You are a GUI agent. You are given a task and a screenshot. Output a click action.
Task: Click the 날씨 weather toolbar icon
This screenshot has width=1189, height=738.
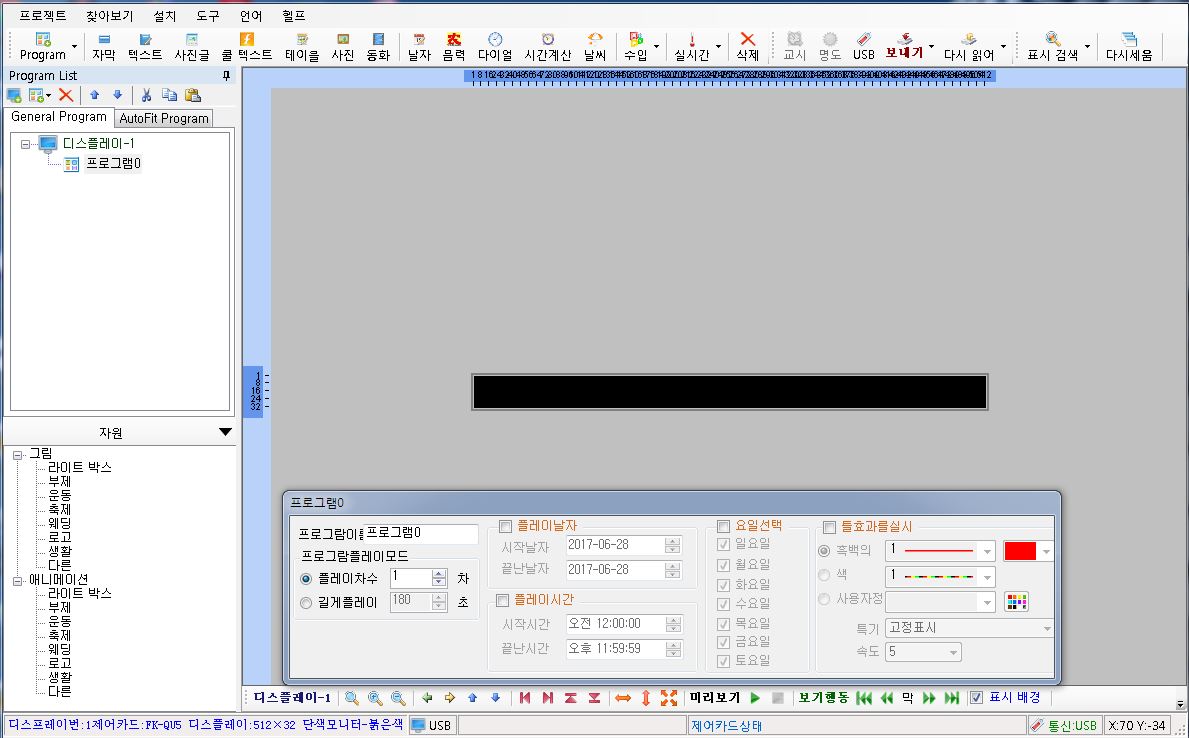(x=594, y=46)
